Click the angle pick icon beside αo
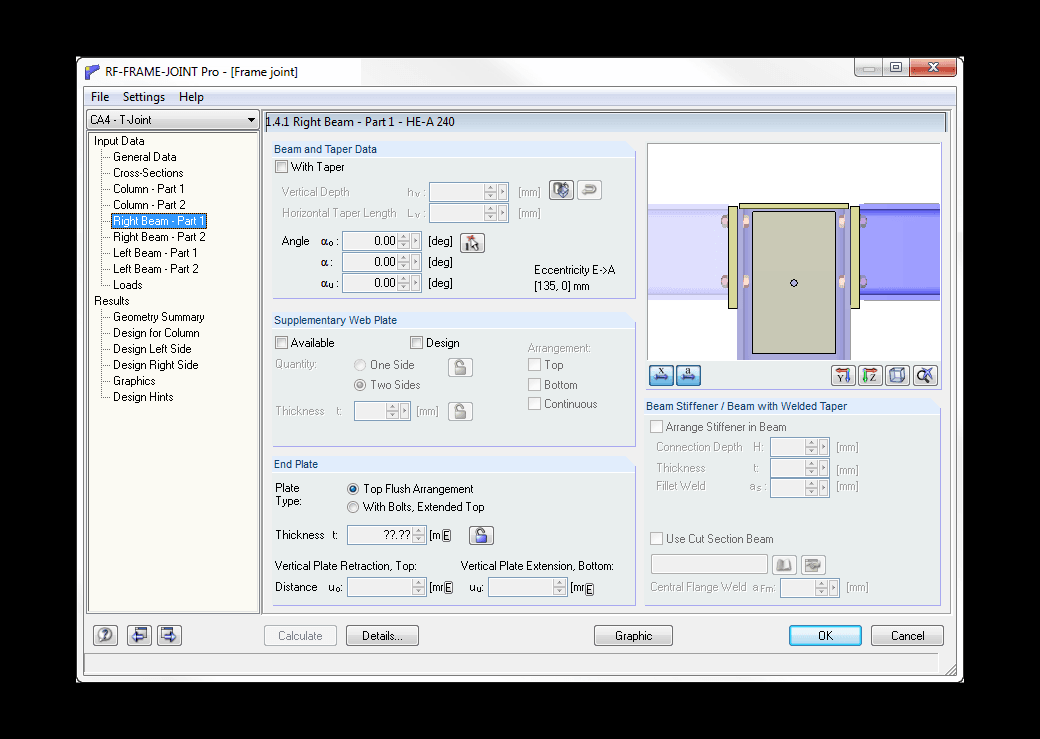Screen dimensions: 1040x739 click(472, 243)
